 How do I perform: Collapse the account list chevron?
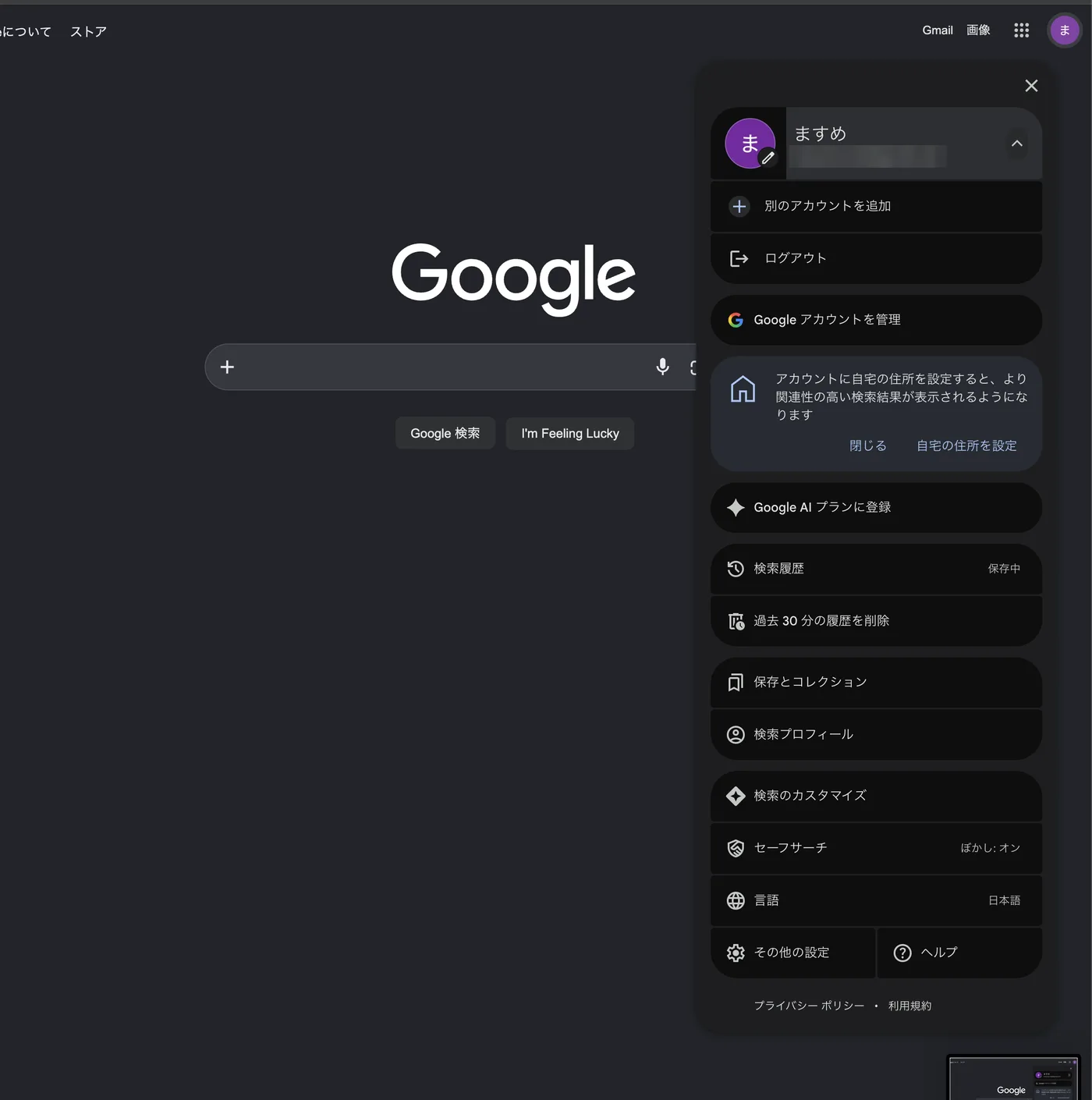(1016, 144)
